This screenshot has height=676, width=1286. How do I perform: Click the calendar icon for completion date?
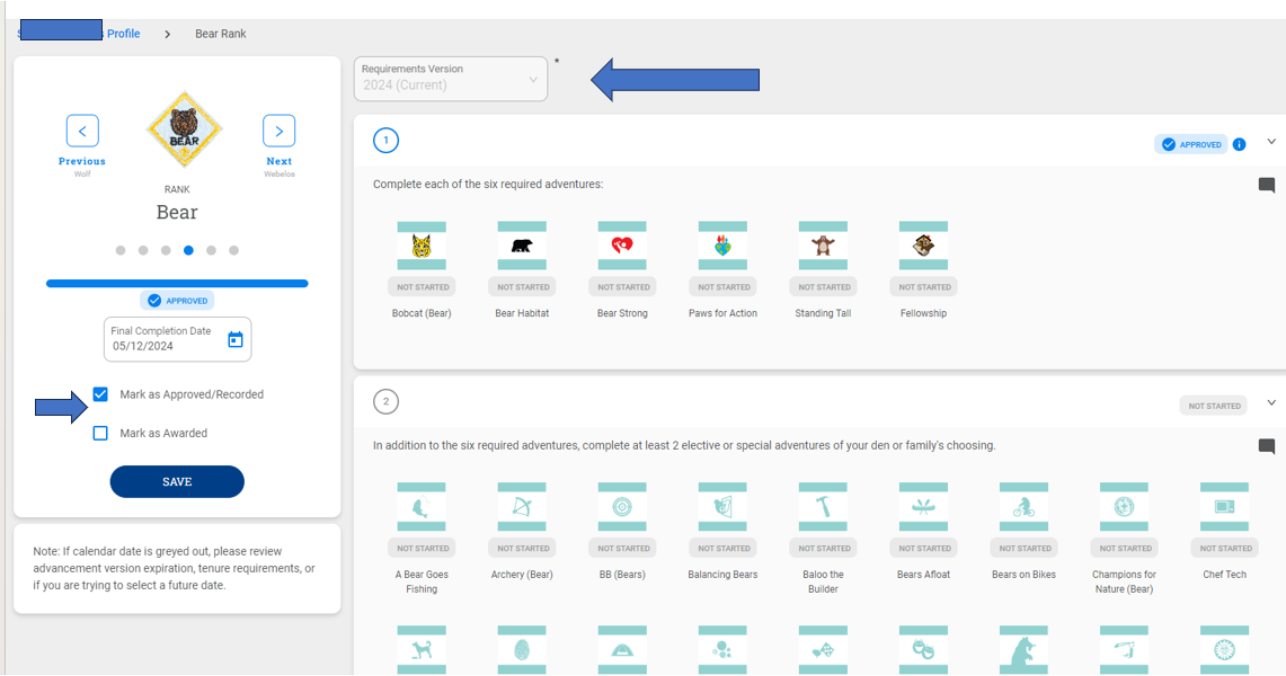pos(235,340)
